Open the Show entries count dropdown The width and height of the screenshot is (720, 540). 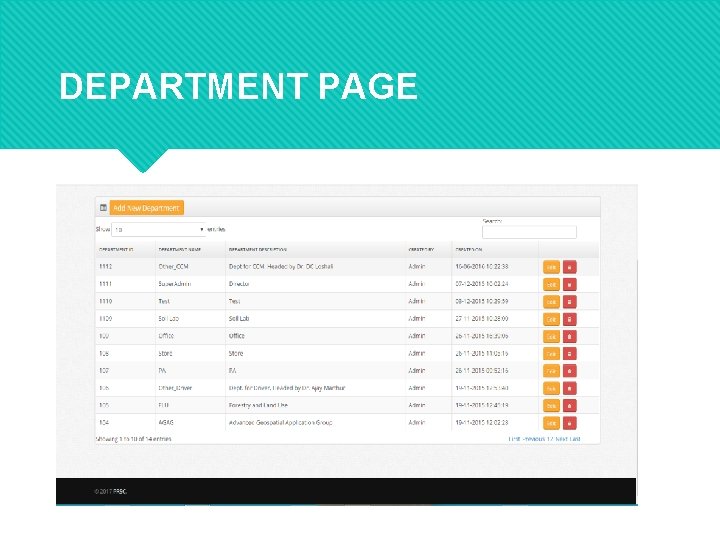158,229
